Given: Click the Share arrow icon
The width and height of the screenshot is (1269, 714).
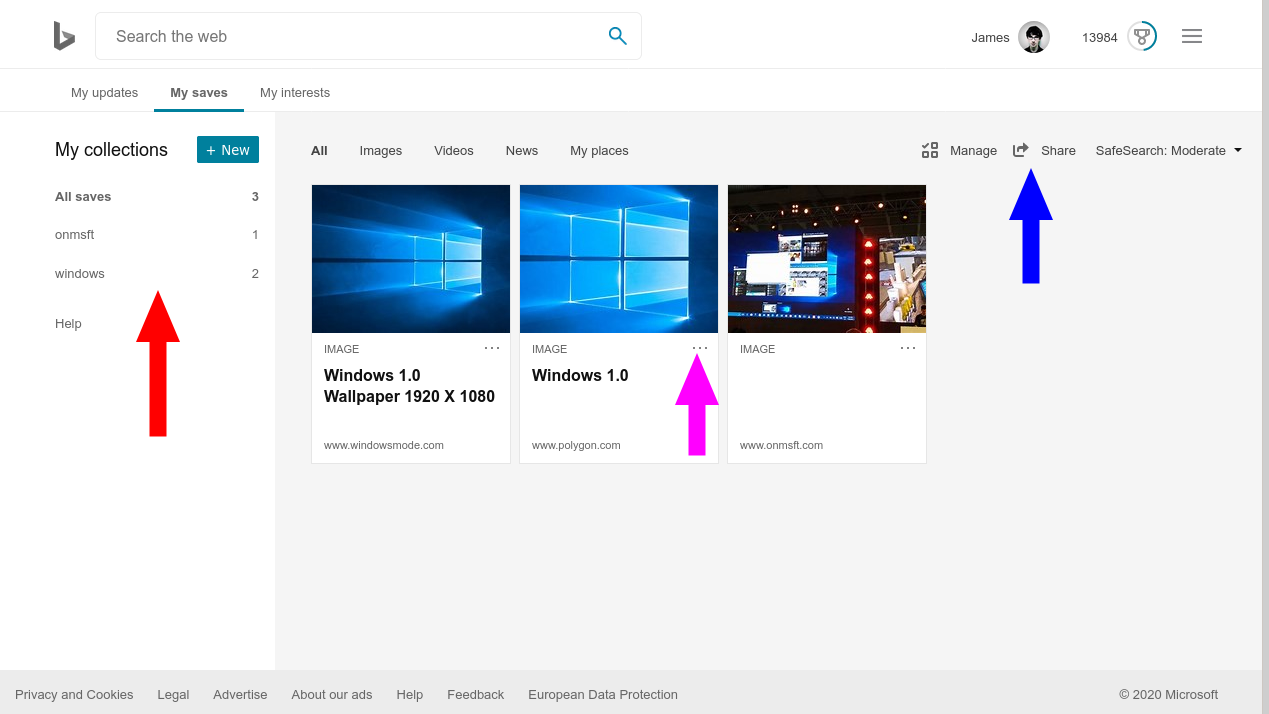Looking at the screenshot, I should (1021, 150).
